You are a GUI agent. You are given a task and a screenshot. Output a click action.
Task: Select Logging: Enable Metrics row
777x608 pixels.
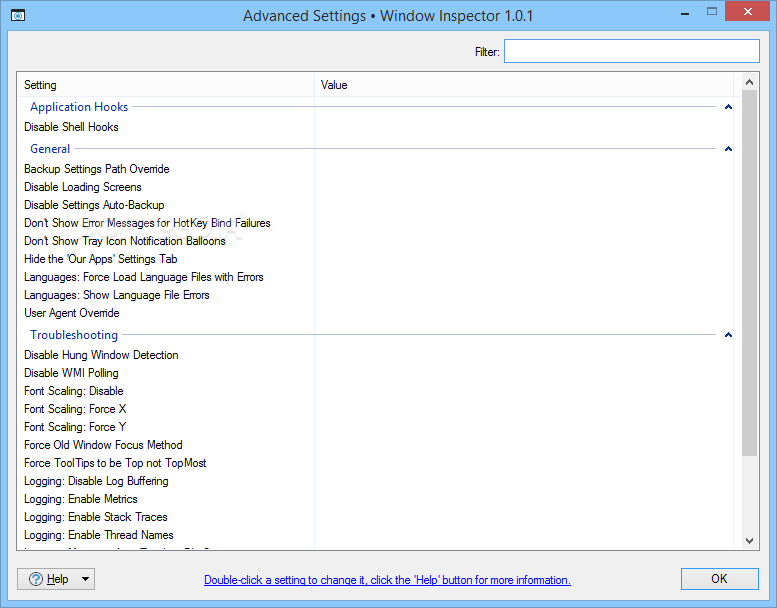point(81,499)
